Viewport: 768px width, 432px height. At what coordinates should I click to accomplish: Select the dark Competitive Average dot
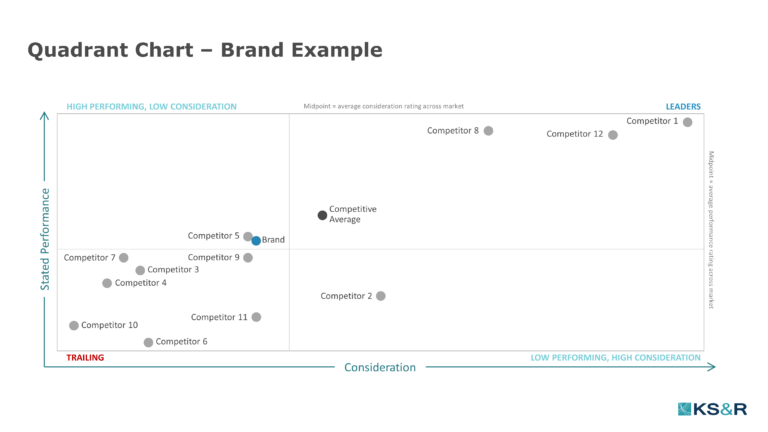click(322, 215)
